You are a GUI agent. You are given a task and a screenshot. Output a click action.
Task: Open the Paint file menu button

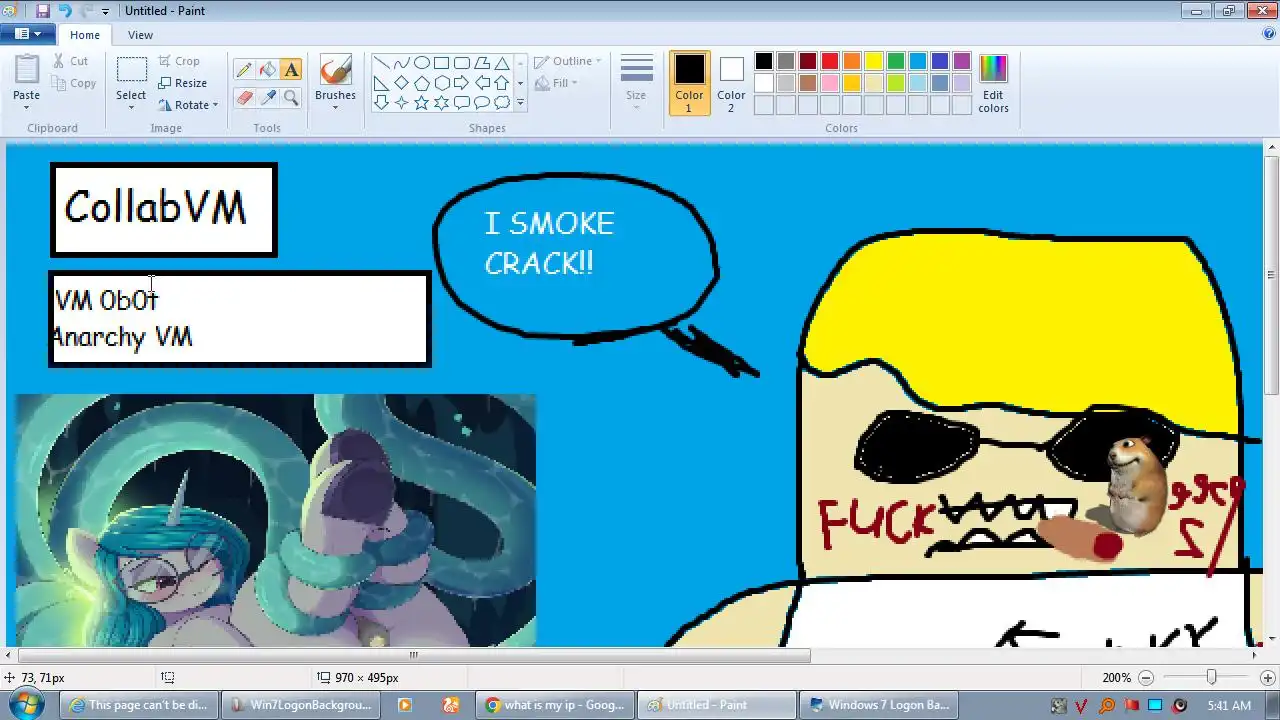pyautogui.click(x=26, y=34)
